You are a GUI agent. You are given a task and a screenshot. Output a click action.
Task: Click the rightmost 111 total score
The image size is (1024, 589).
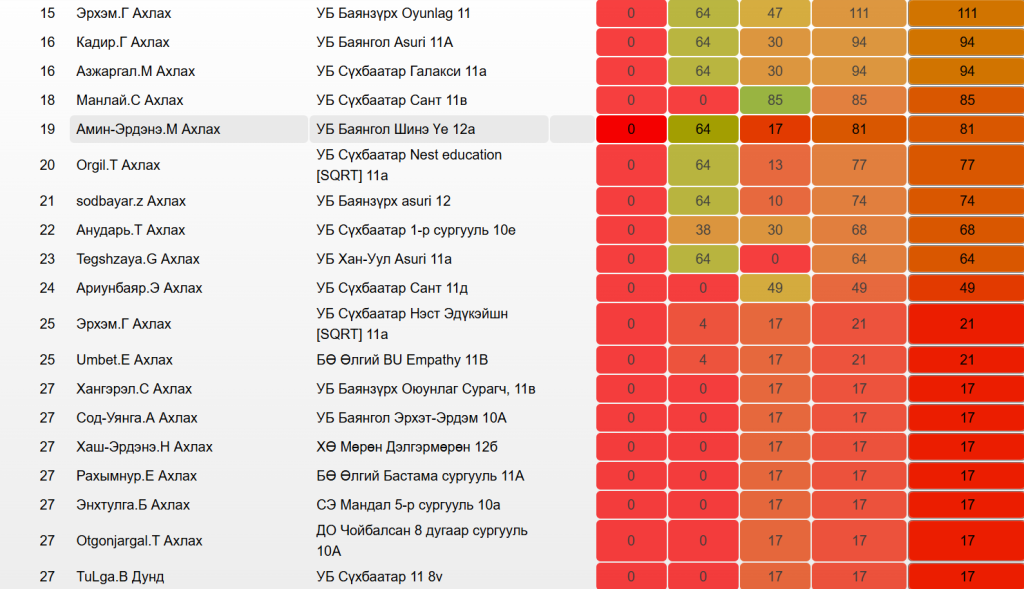(966, 13)
